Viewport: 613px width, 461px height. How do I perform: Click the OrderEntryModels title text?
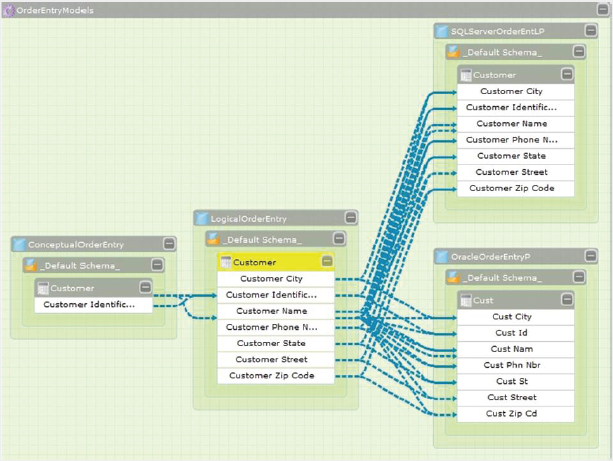pos(55,11)
